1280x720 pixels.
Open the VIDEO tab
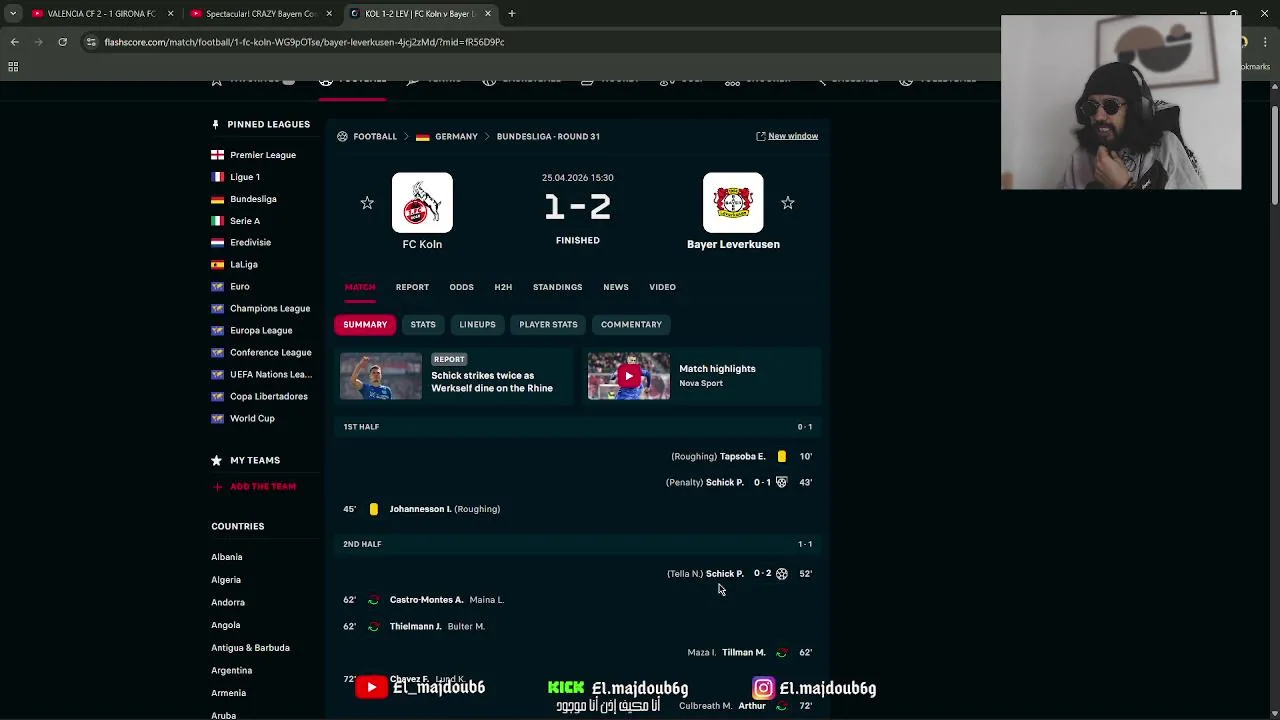pyautogui.click(x=662, y=287)
